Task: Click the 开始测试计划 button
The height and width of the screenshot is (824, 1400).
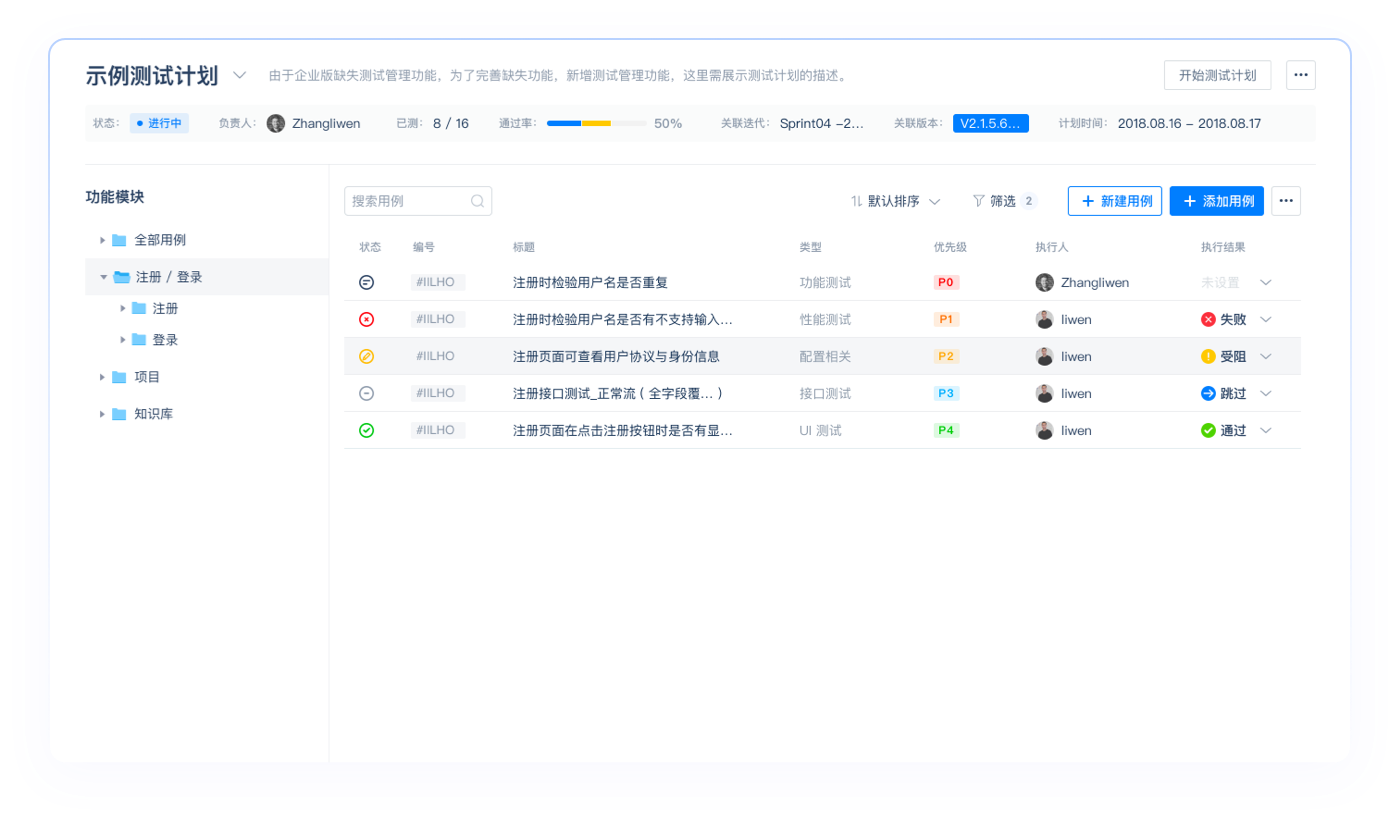Action: 1217,75
